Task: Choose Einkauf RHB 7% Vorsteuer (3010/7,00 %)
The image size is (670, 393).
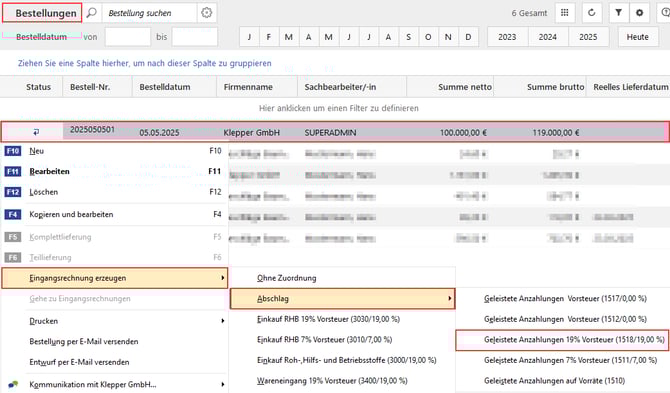Action: point(343,340)
